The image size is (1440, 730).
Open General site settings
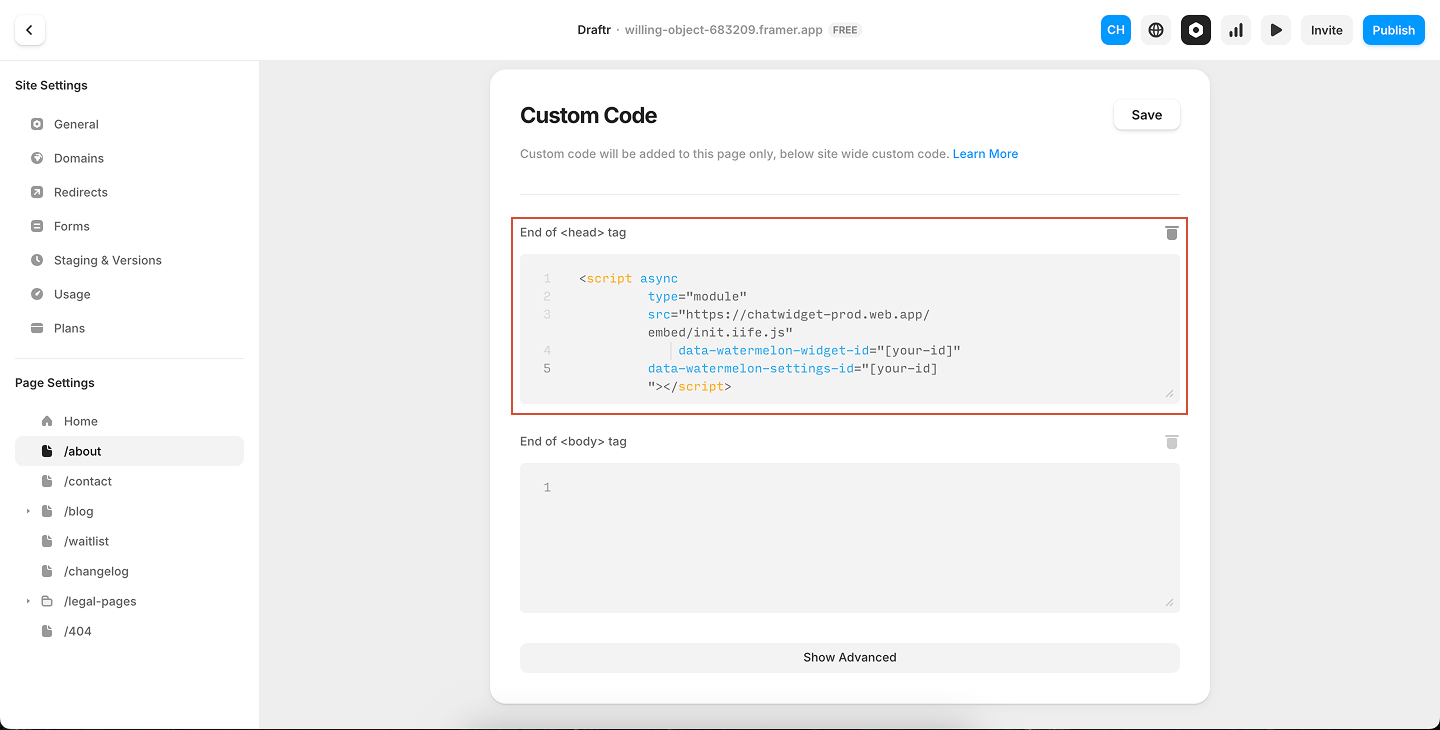coord(129,124)
